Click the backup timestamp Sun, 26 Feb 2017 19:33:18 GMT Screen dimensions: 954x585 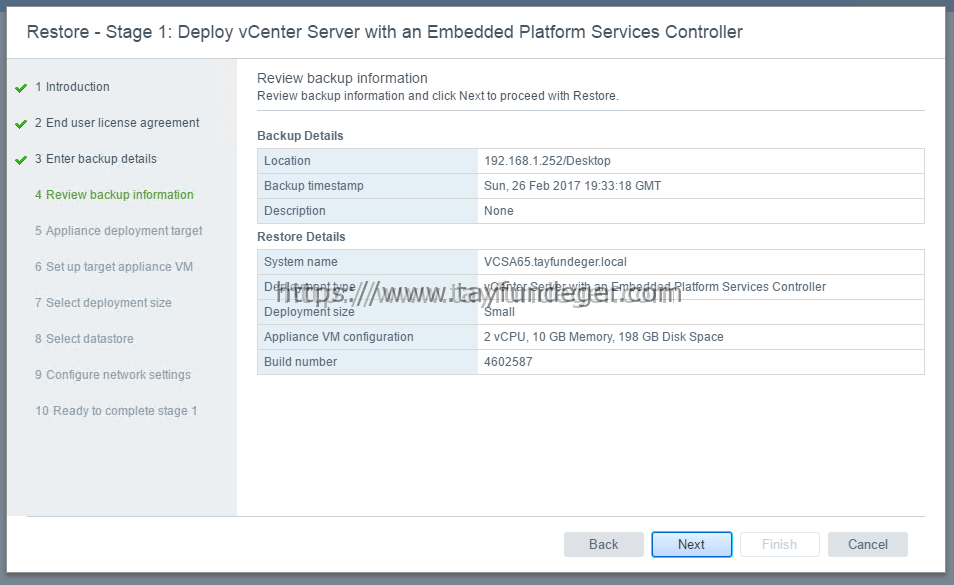click(573, 186)
